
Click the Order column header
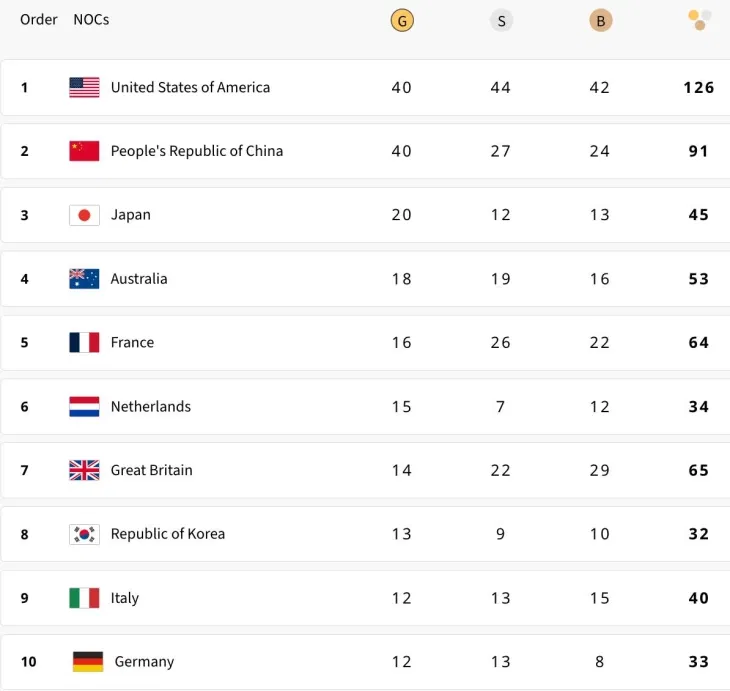pyautogui.click(x=39, y=20)
